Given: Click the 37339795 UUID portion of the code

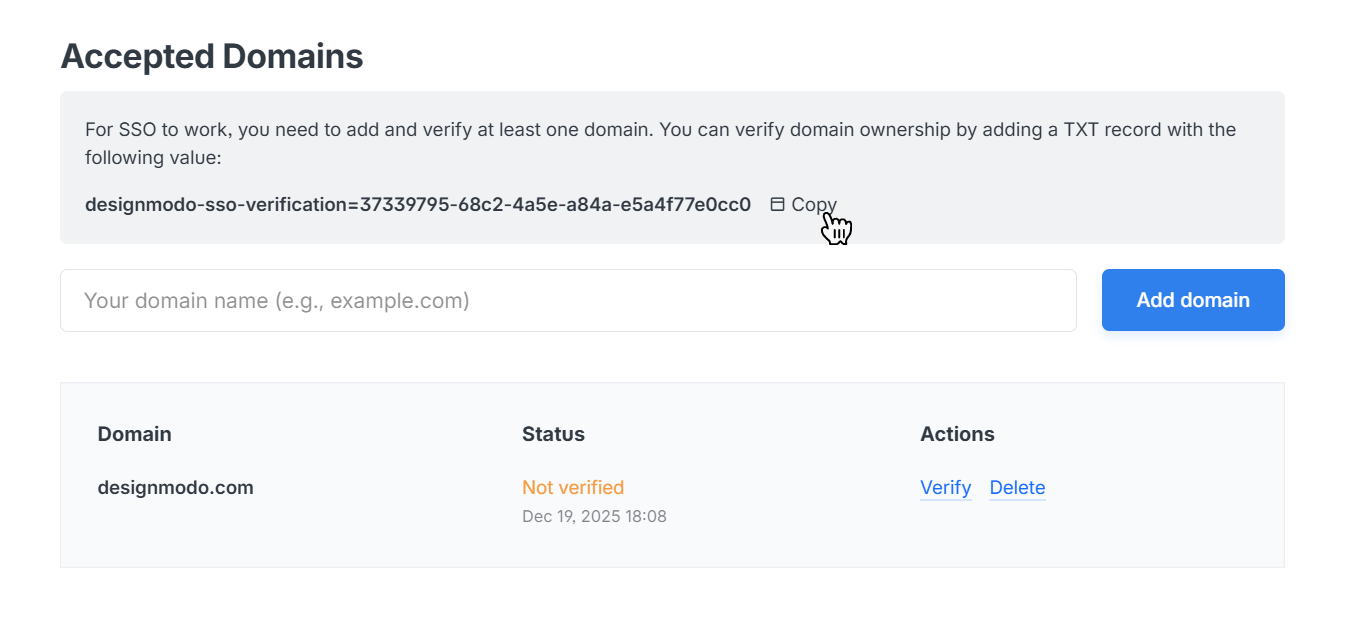Looking at the screenshot, I should point(398,205).
